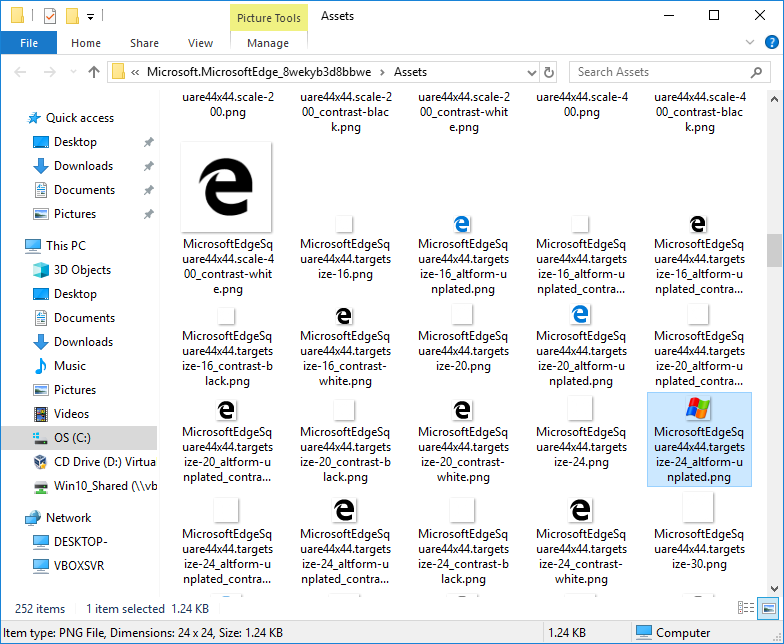Go back with Back arrow
This screenshot has width=784, height=644.
coord(20,72)
